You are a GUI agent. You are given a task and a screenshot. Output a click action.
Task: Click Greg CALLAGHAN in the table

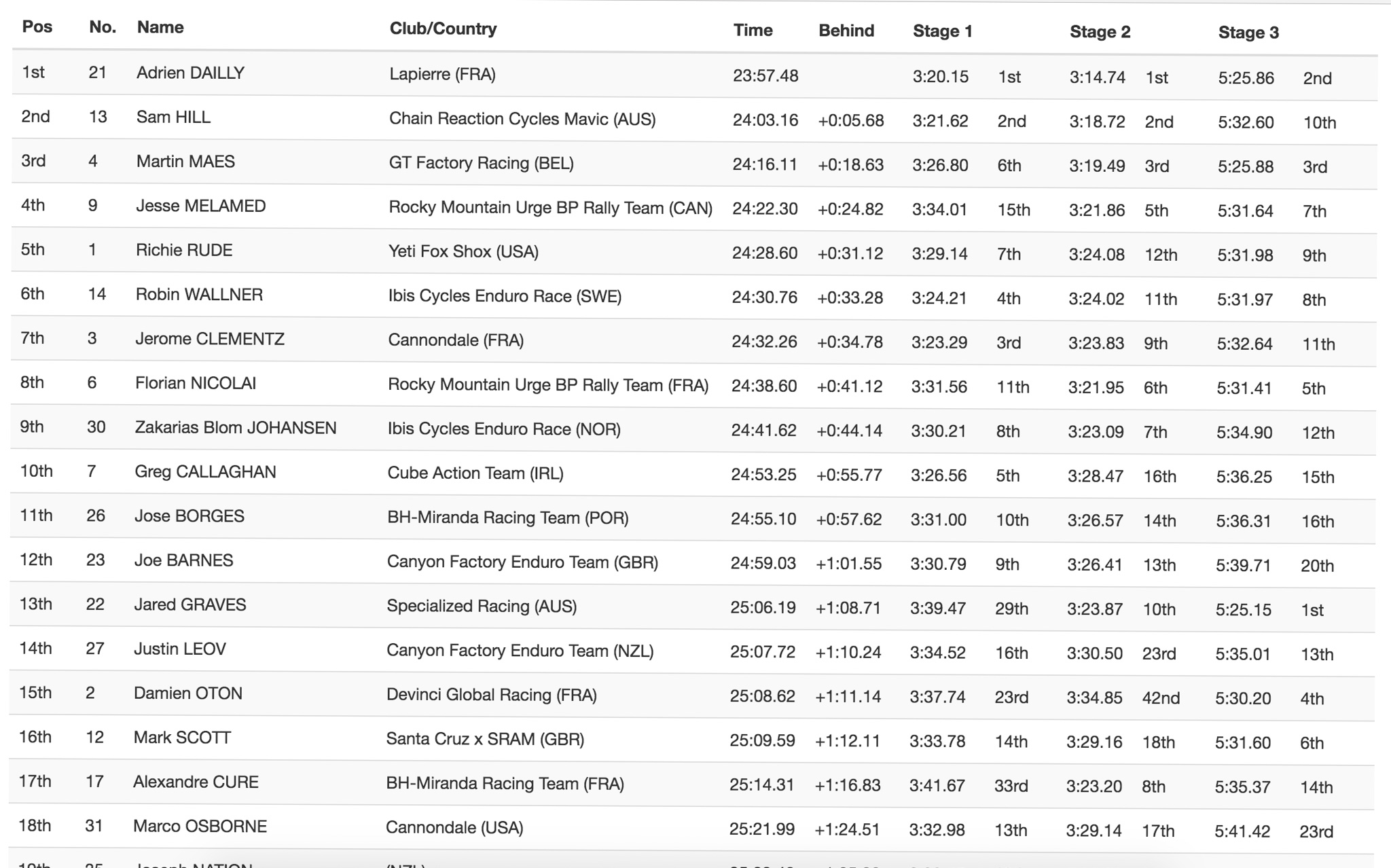tap(205, 472)
